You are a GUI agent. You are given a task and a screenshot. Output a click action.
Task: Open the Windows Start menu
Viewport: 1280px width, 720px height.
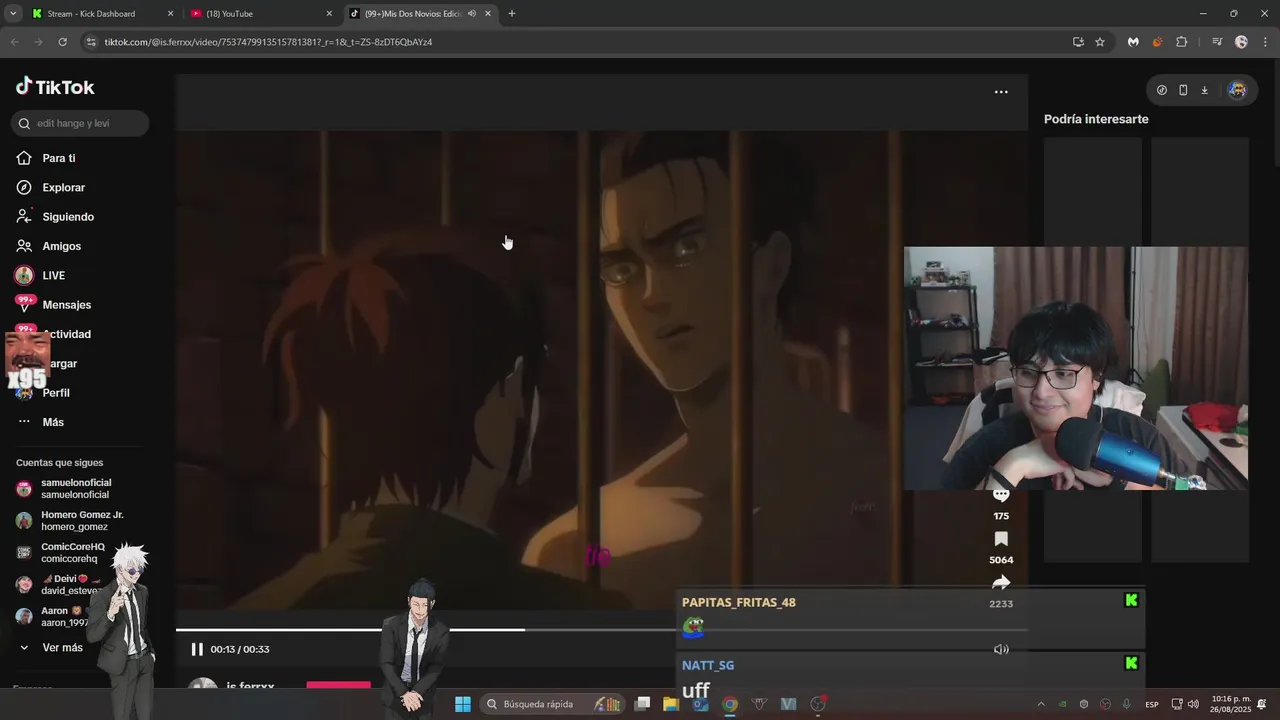[x=463, y=704]
